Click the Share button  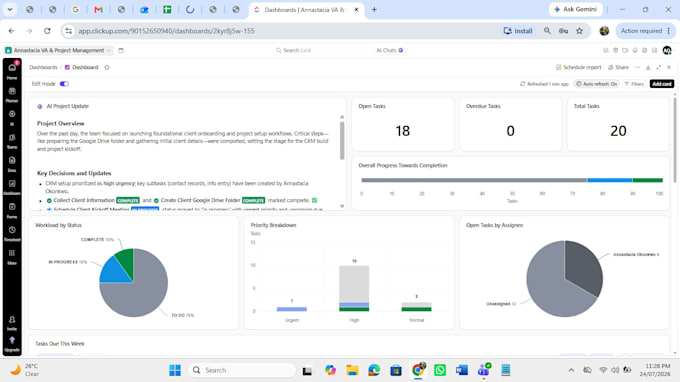click(x=618, y=67)
